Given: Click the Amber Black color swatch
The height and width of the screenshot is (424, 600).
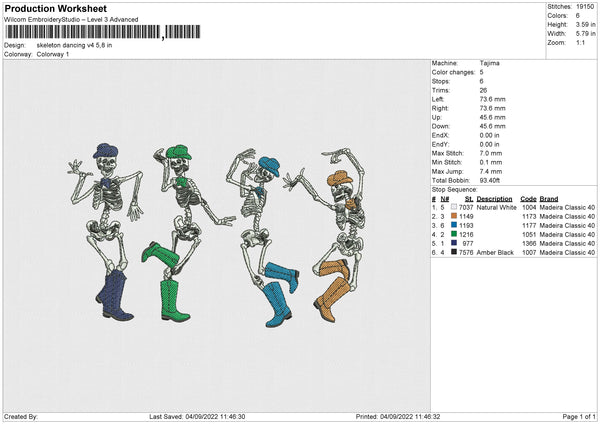Looking at the screenshot, I should [x=454, y=252].
